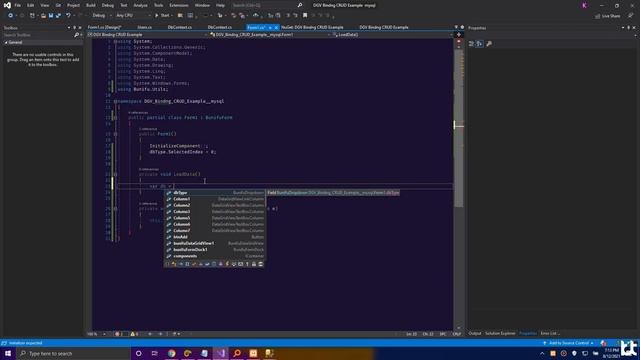Viewport: 640px width, 360px height.
Task: Switch to the Users.cs tab
Action: [144, 27]
